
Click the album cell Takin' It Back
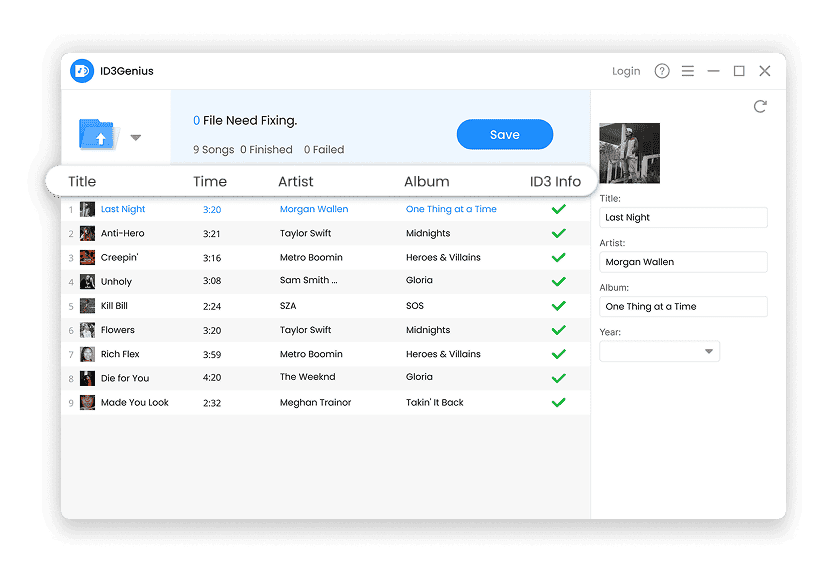point(435,403)
